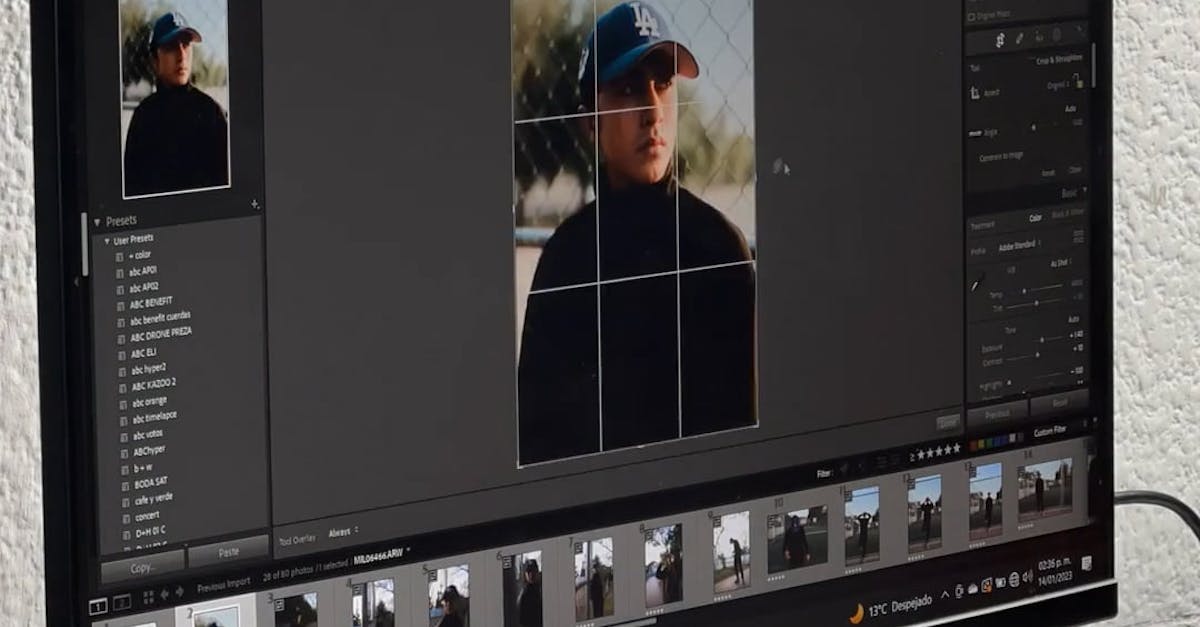Select filmstrip thumbnail number 10
1200x627 pixels.
pyautogui.click(x=796, y=540)
